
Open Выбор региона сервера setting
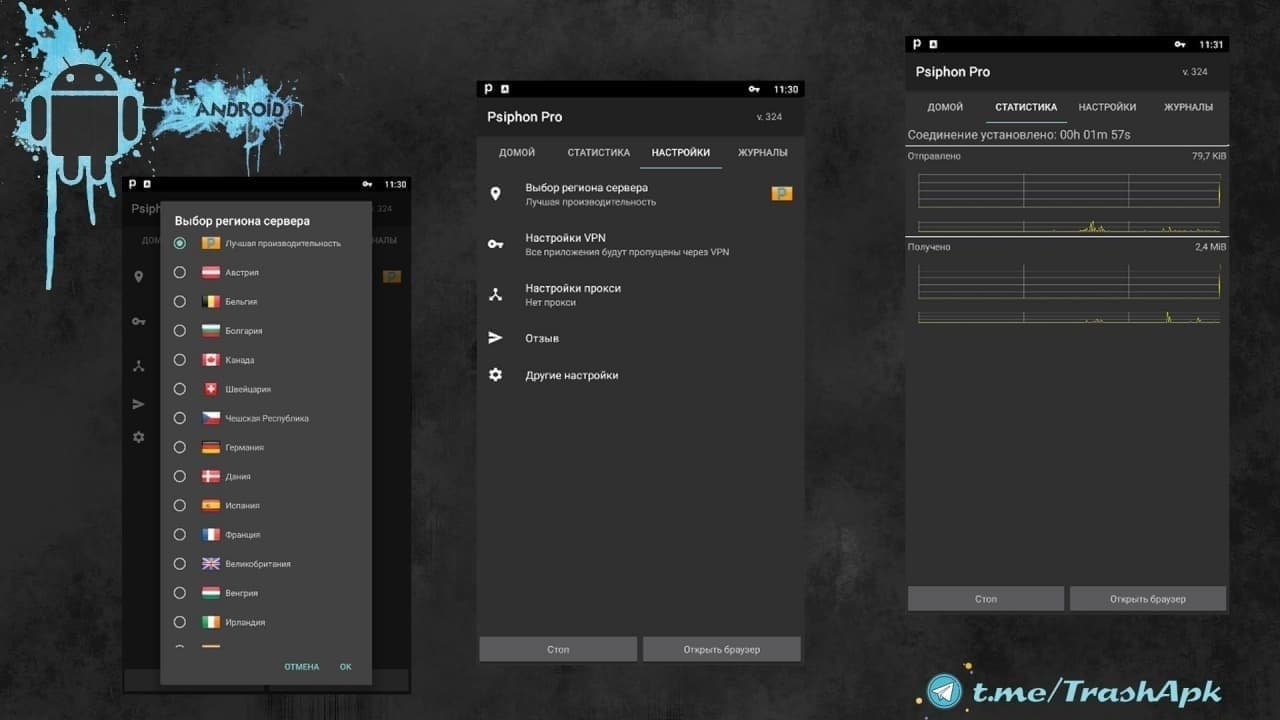point(640,194)
